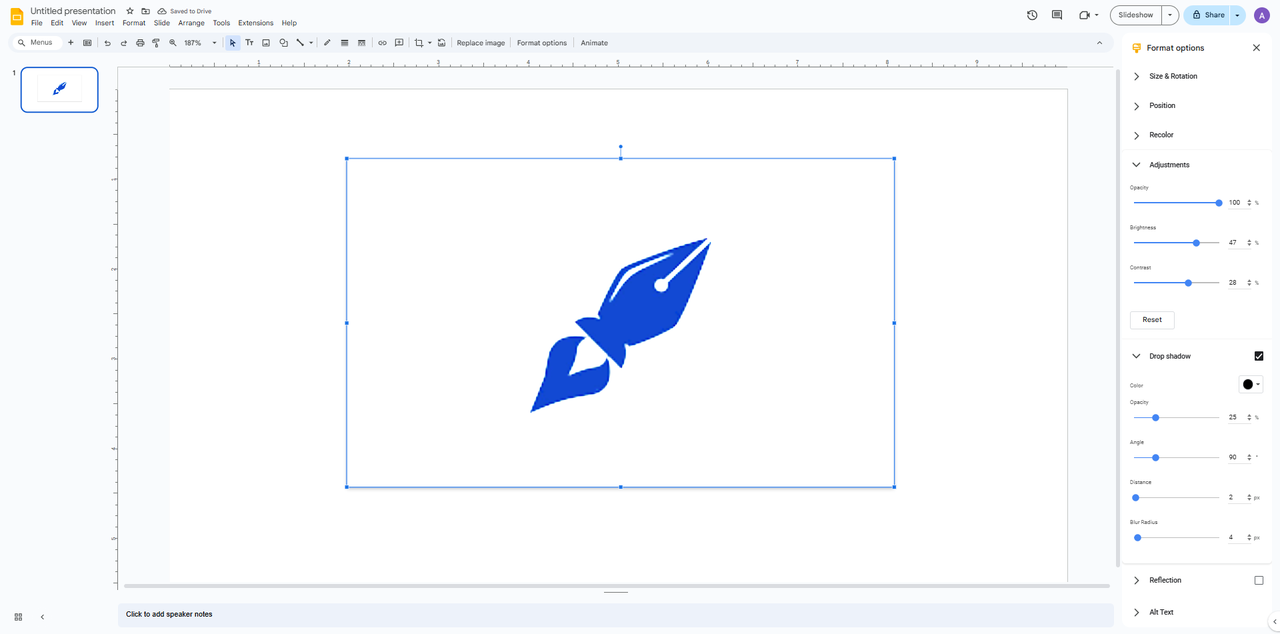This screenshot has height=634, width=1280.
Task: Click the Paint format roller icon
Action: point(156,43)
